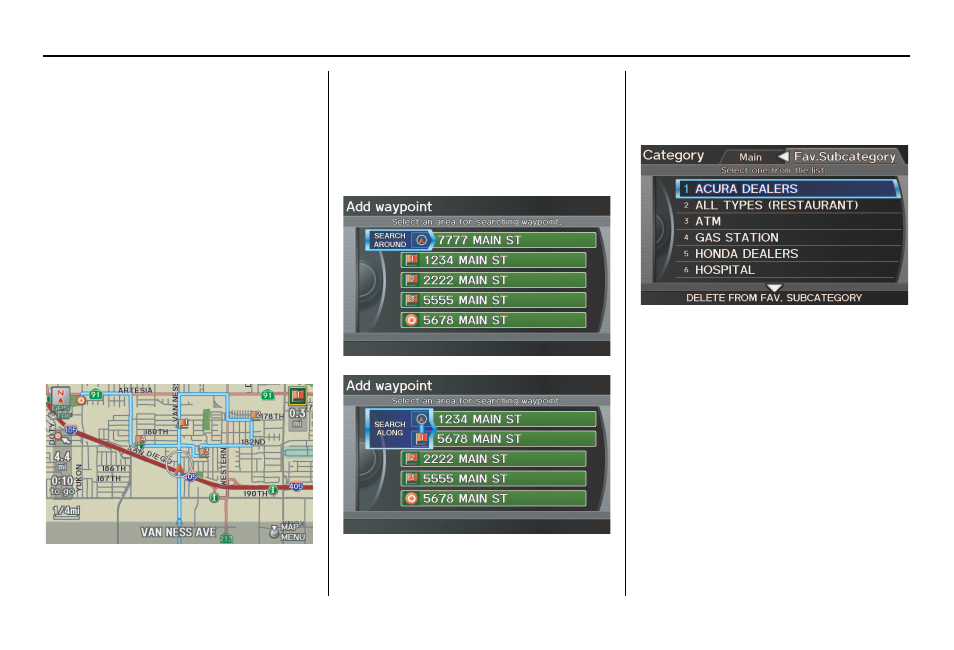This screenshot has width=954, height=650.
Task: Choose destination 5678 MAIN ST at bottom of Search Along list
Action: pyautogui.click(x=493, y=498)
